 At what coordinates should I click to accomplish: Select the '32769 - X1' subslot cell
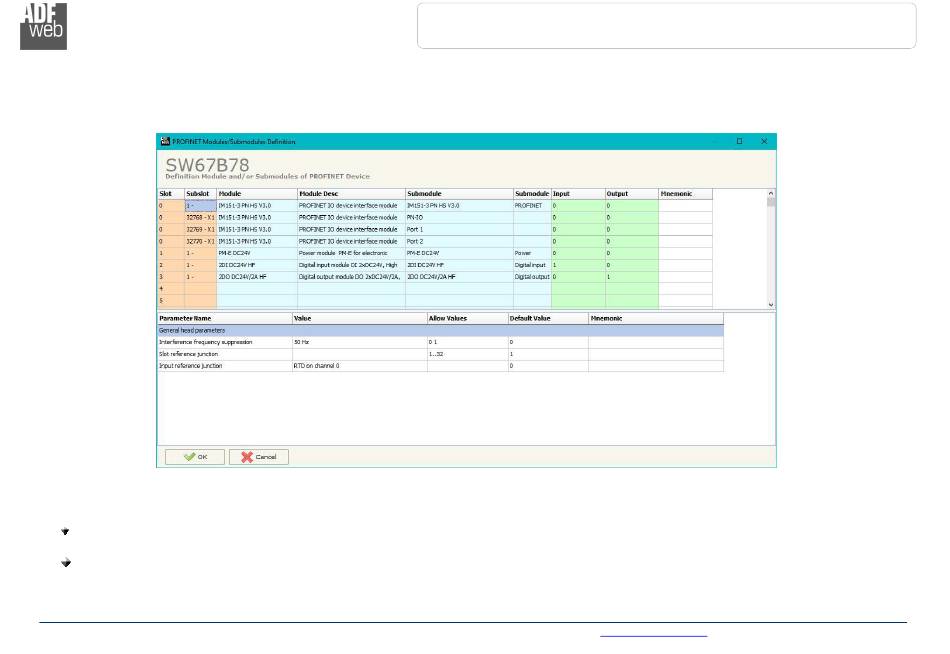pos(201,230)
